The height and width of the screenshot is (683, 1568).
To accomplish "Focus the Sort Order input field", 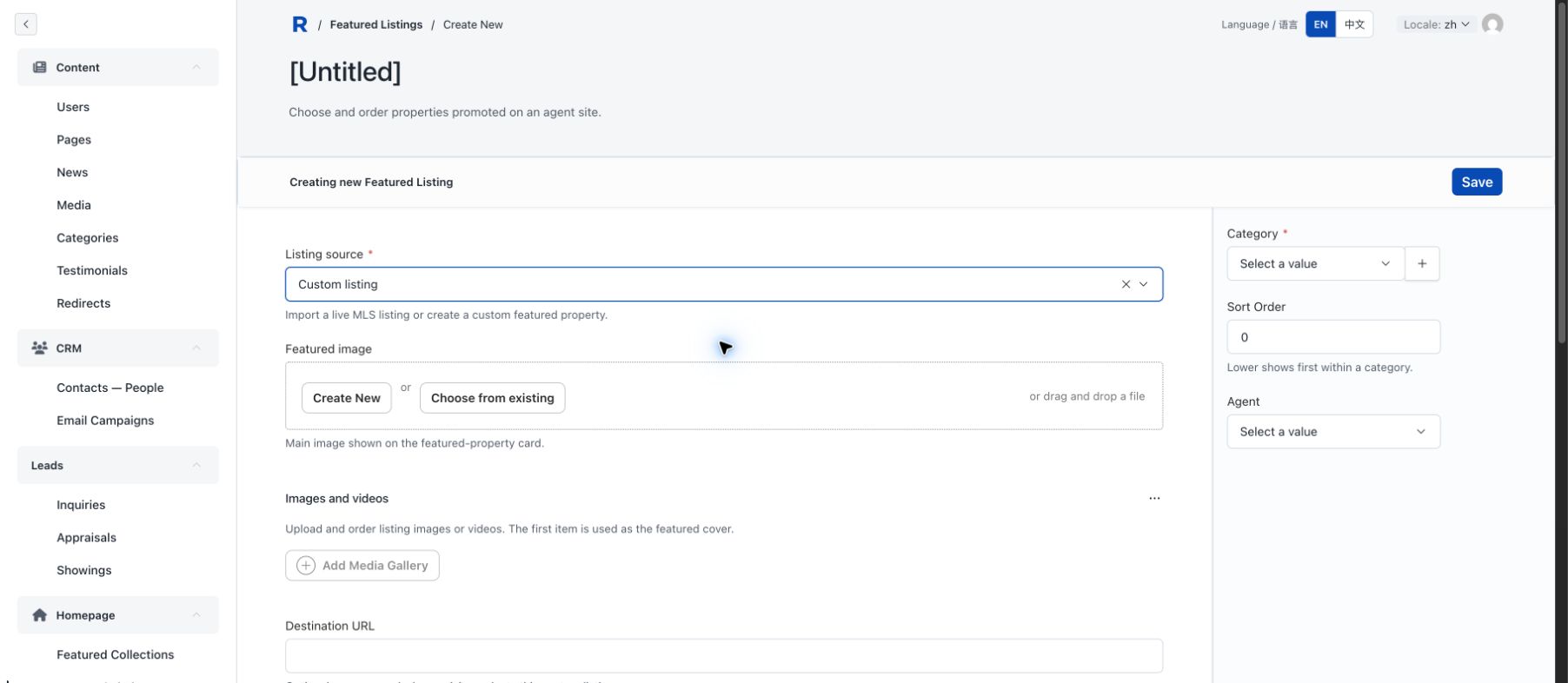I will [1333, 337].
